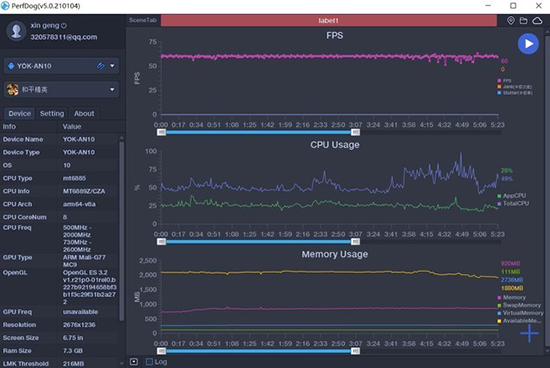Expand the 和平精英 app selection dropdown
The width and height of the screenshot is (550, 368).
(112, 89)
